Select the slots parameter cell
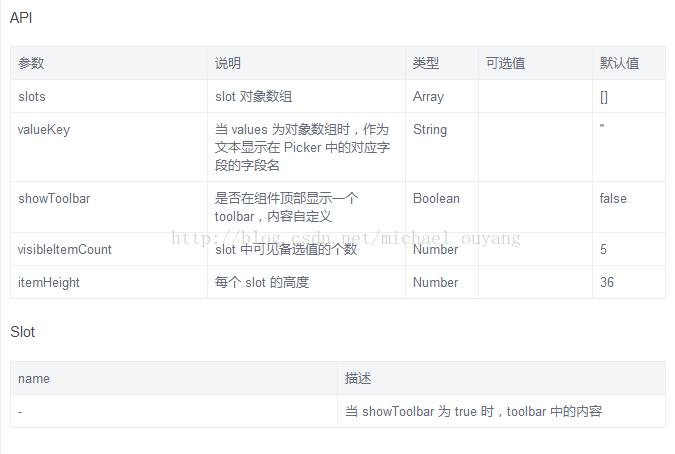Viewport: 675px width, 454px height. [x=32, y=97]
